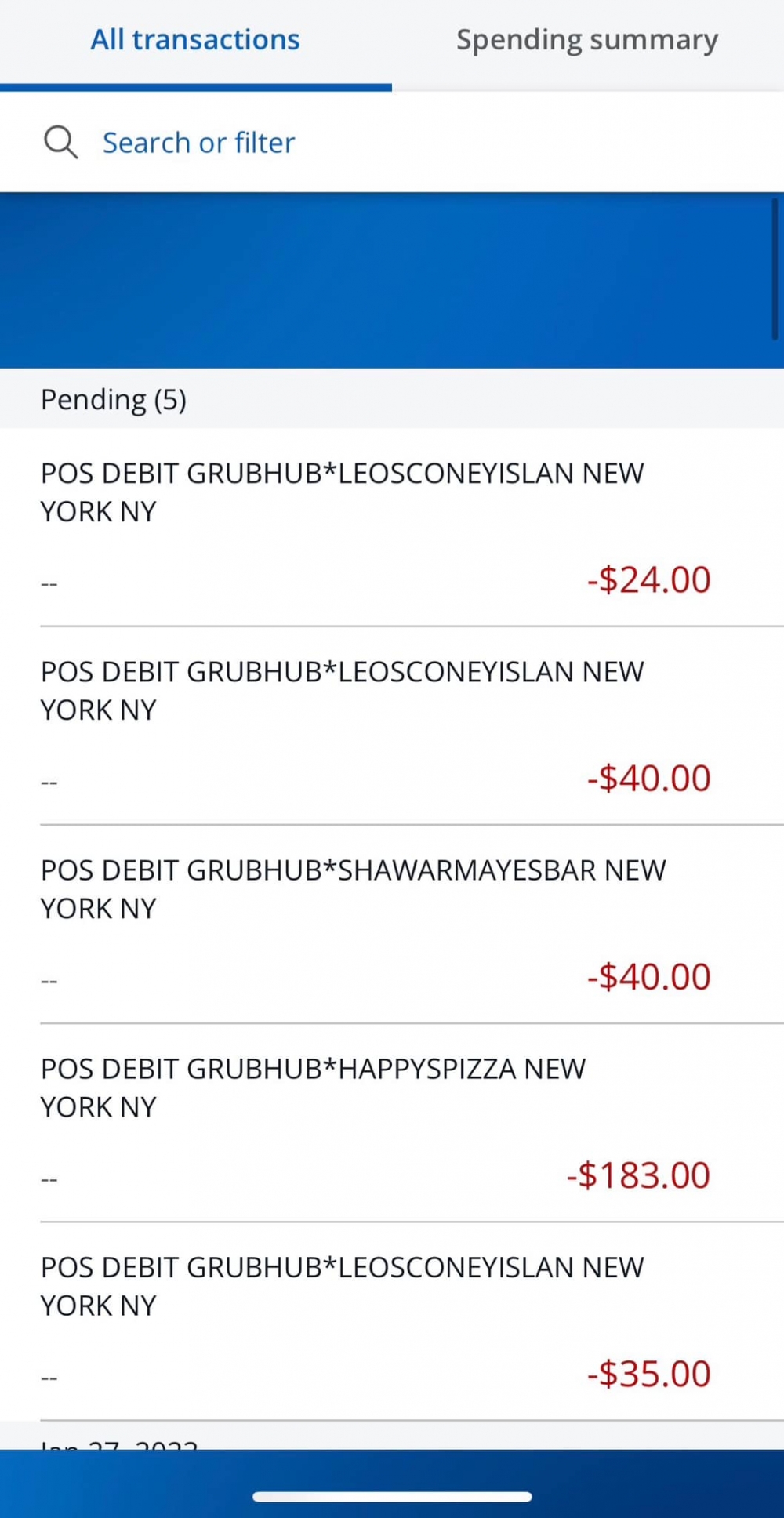Image resolution: width=784 pixels, height=1518 pixels.
Task: Click the -$35.00 amount
Action: tap(649, 1374)
